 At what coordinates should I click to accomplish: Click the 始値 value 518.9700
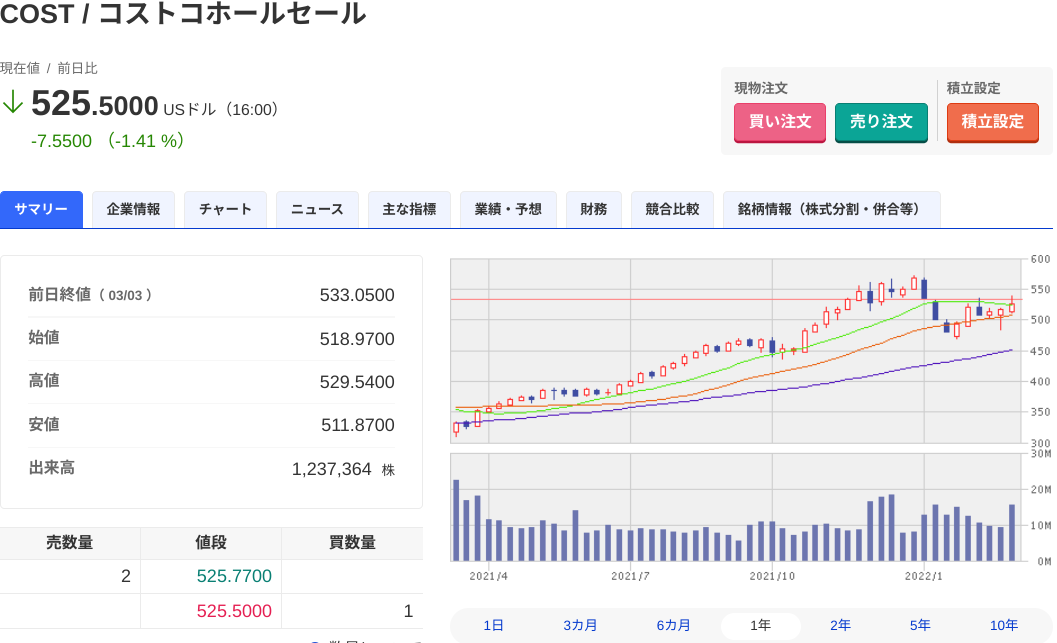(357, 339)
